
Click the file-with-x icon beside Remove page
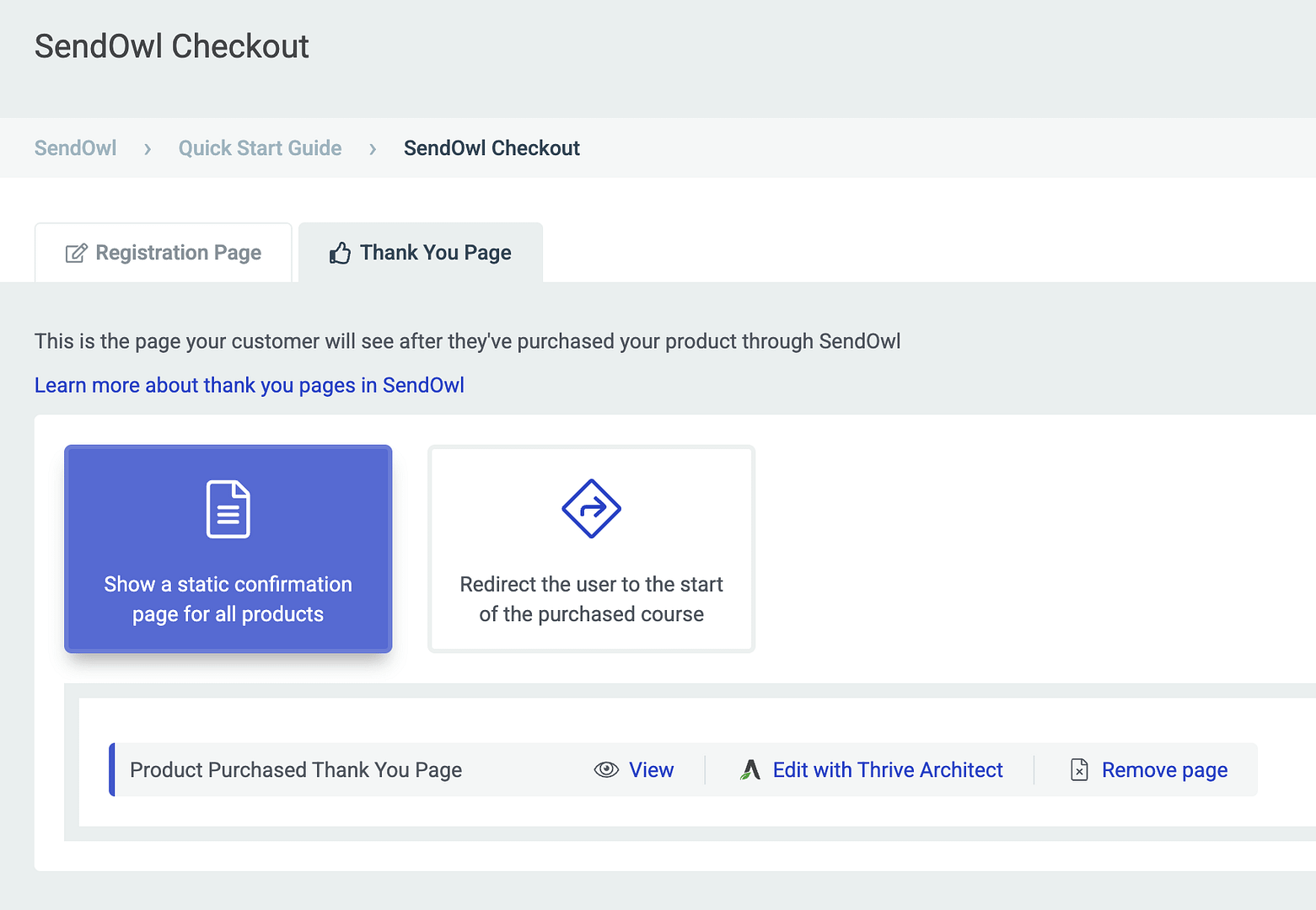click(x=1078, y=769)
